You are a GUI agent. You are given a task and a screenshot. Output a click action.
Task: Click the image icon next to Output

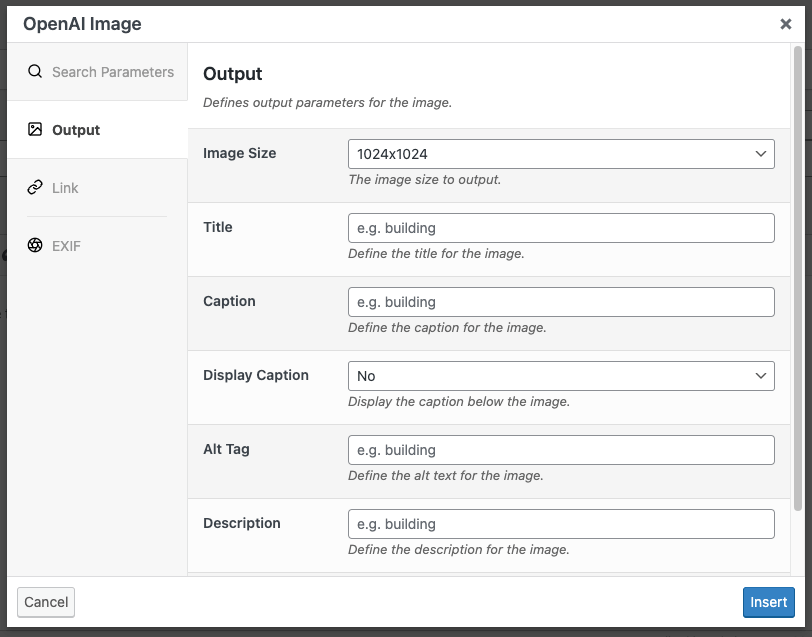(35, 129)
